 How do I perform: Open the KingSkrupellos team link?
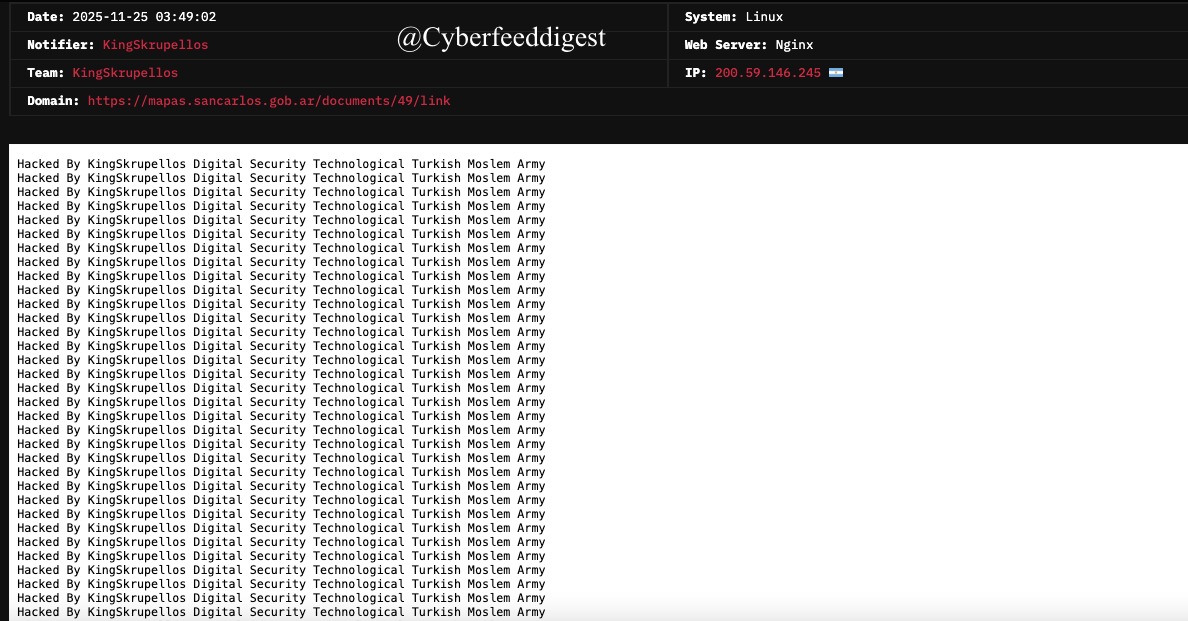coord(125,73)
